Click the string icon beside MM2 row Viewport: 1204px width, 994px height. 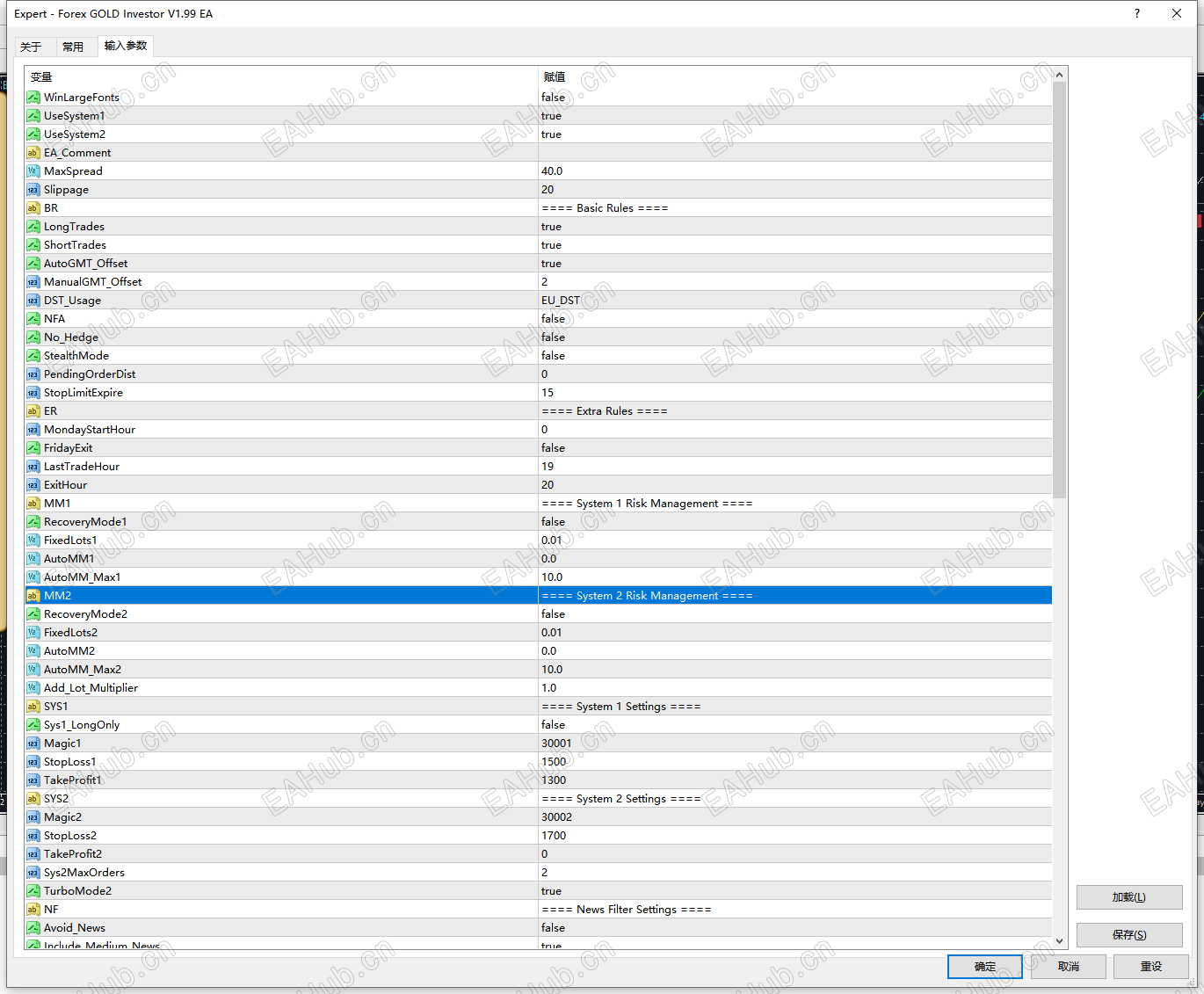[x=33, y=596]
